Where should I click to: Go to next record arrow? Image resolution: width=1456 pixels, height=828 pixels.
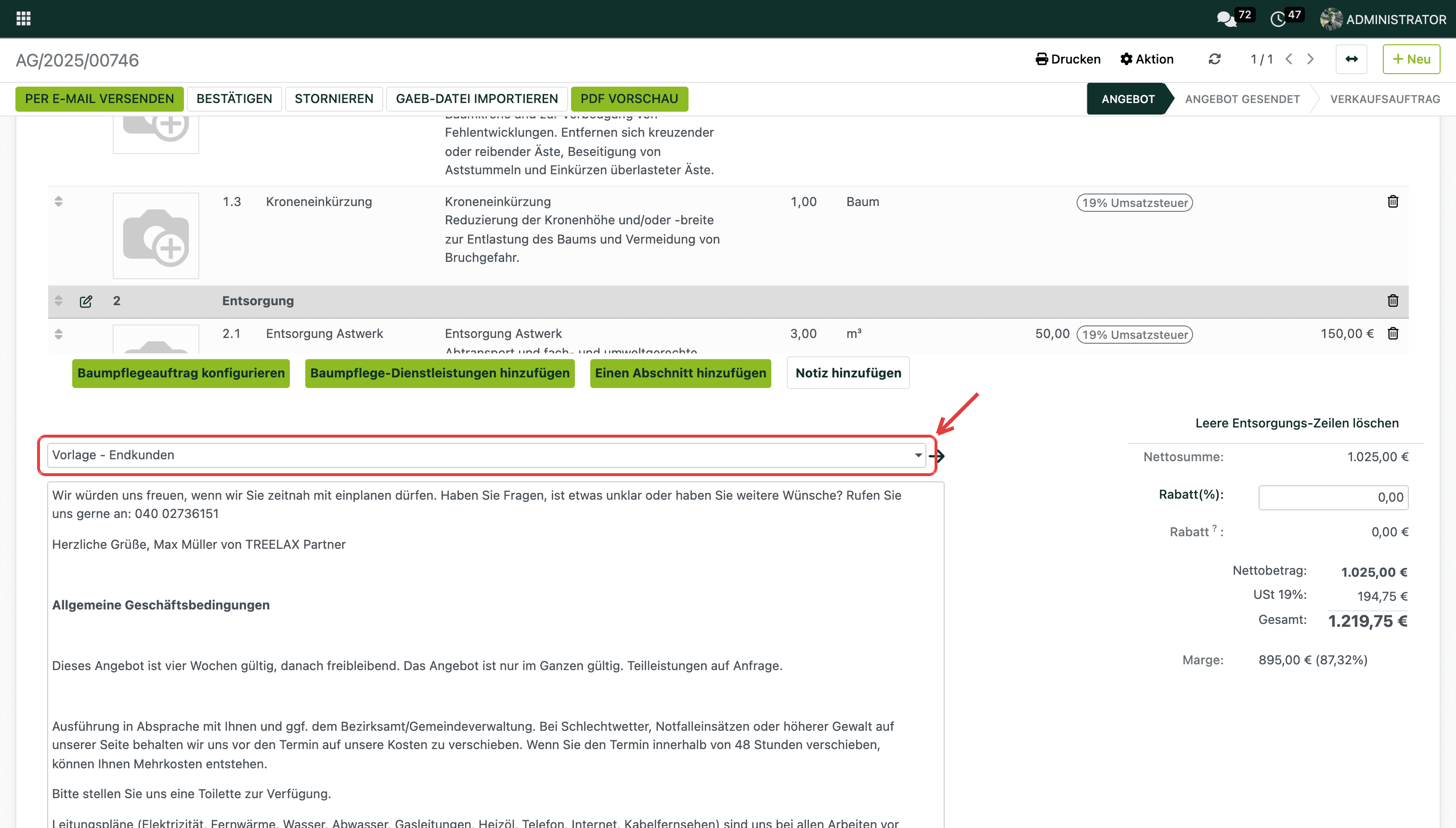[x=1311, y=59]
